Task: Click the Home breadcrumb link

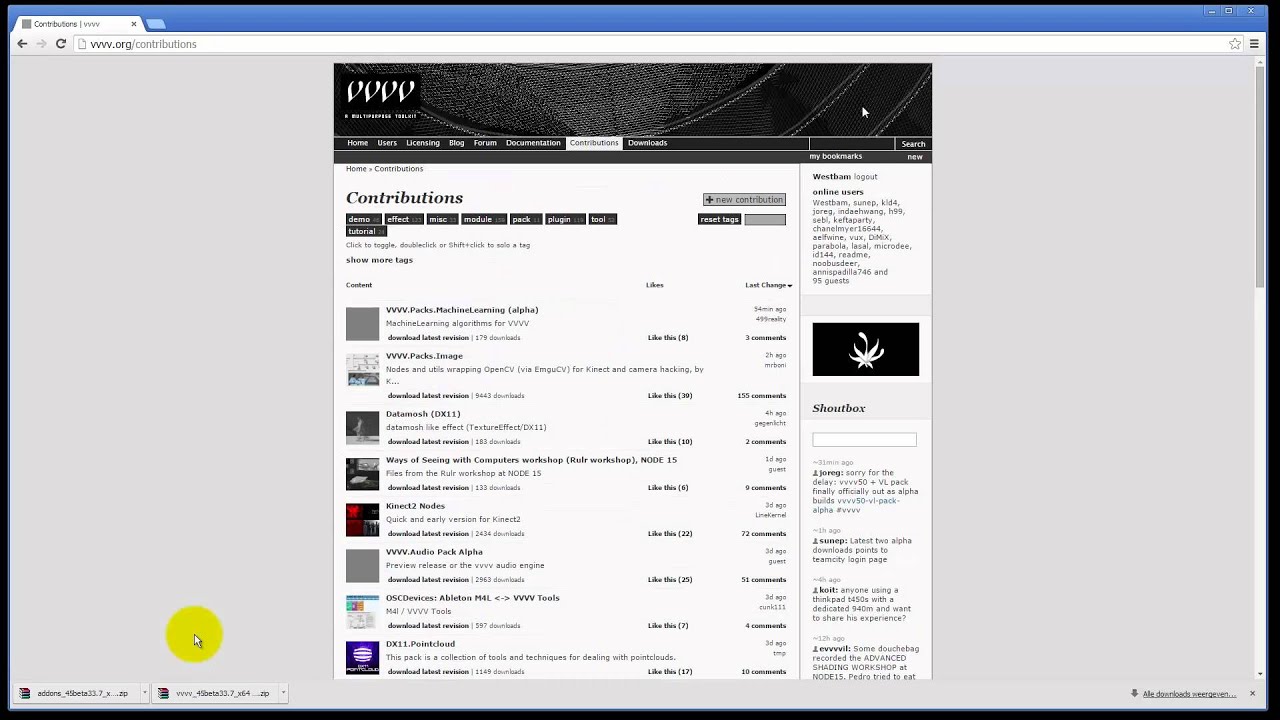Action: (x=356, y=169)
